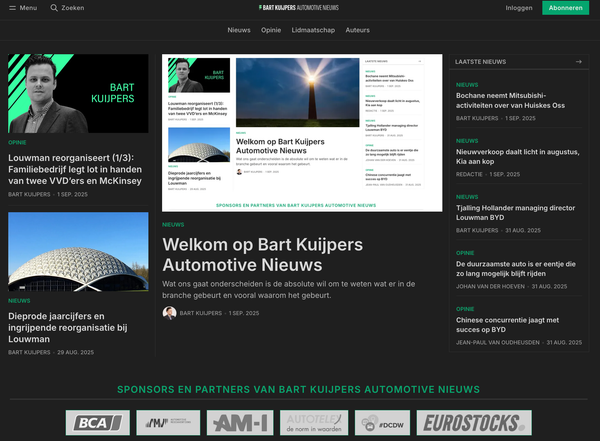Open Bochane neemt Mitsubishi-activiteiten article

[510, 100]
